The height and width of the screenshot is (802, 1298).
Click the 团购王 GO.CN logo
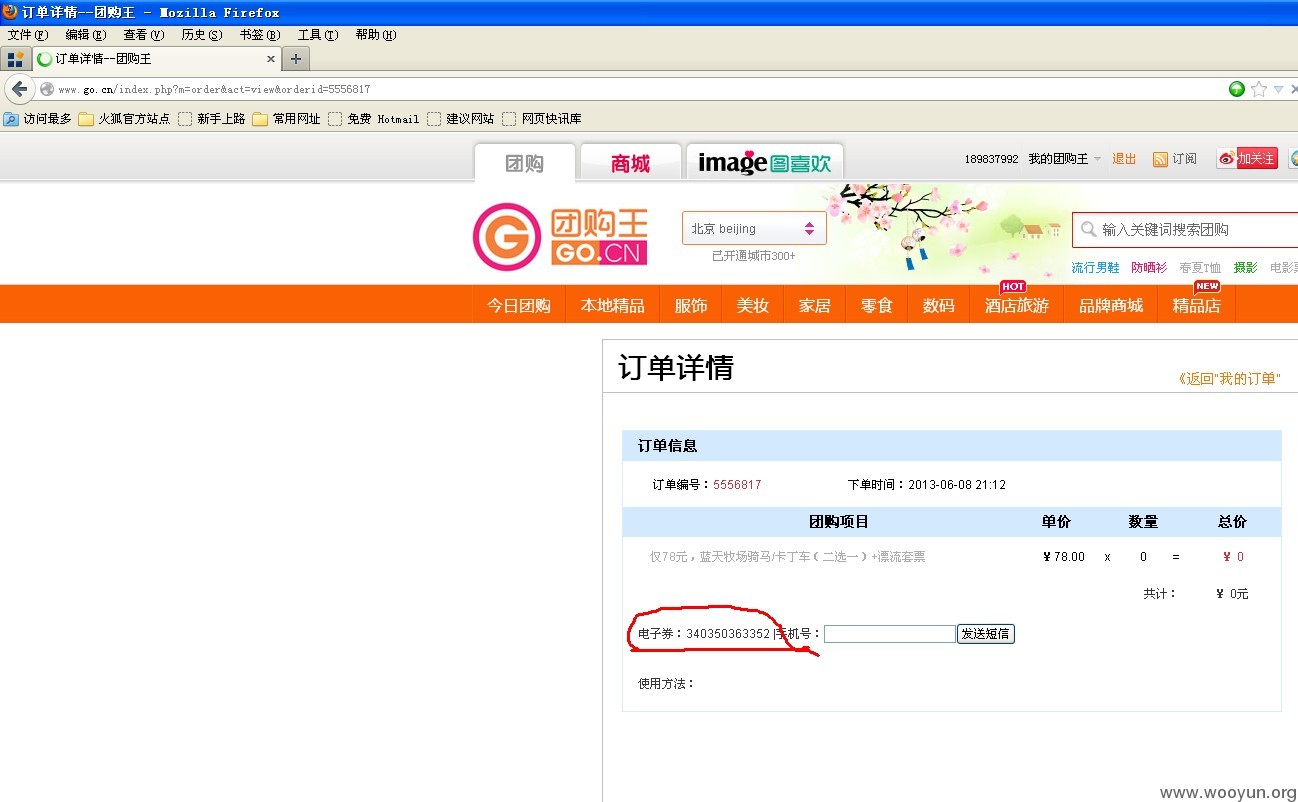pos(560,236)
